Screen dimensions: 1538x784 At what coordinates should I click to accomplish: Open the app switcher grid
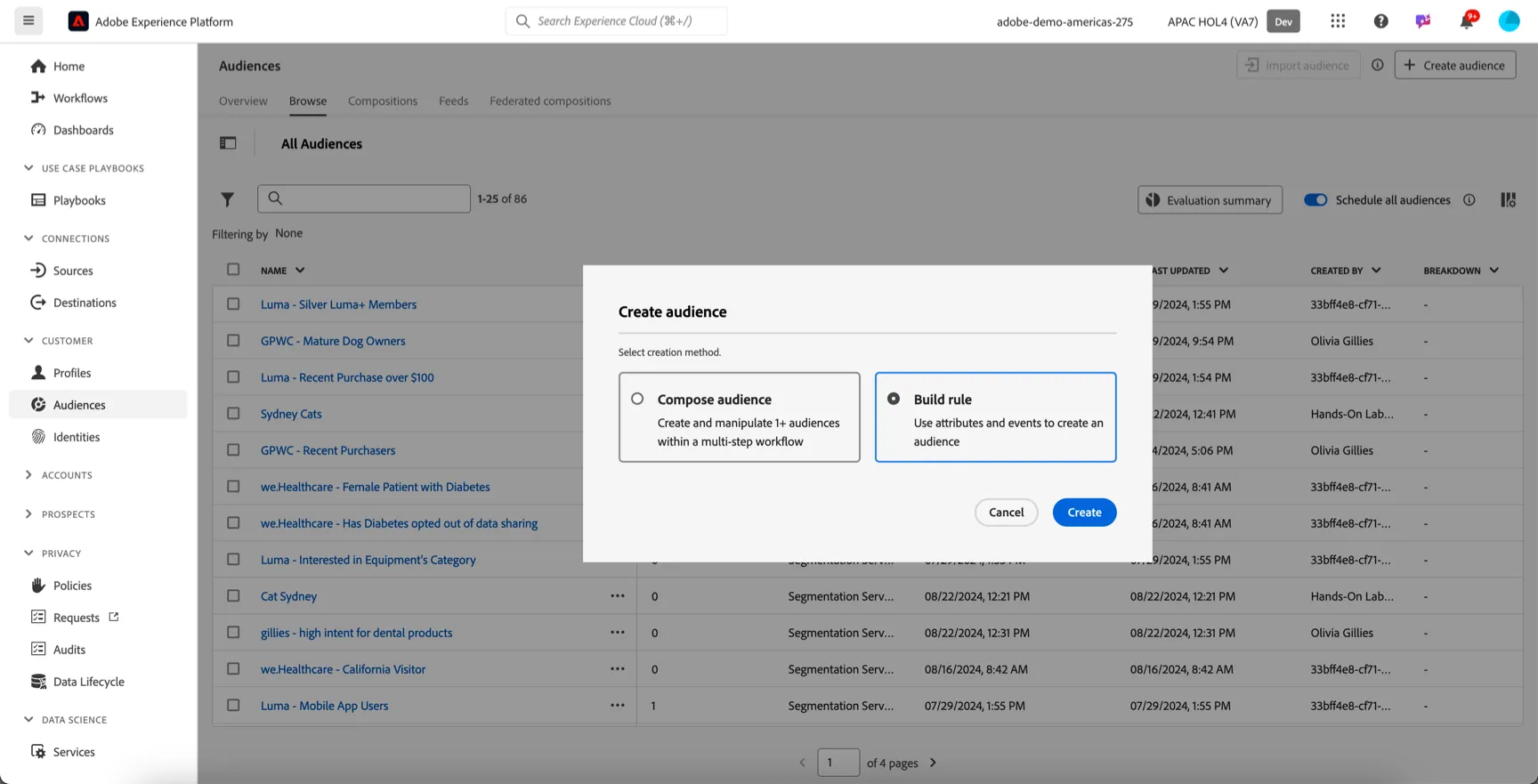pos(1338,21)
